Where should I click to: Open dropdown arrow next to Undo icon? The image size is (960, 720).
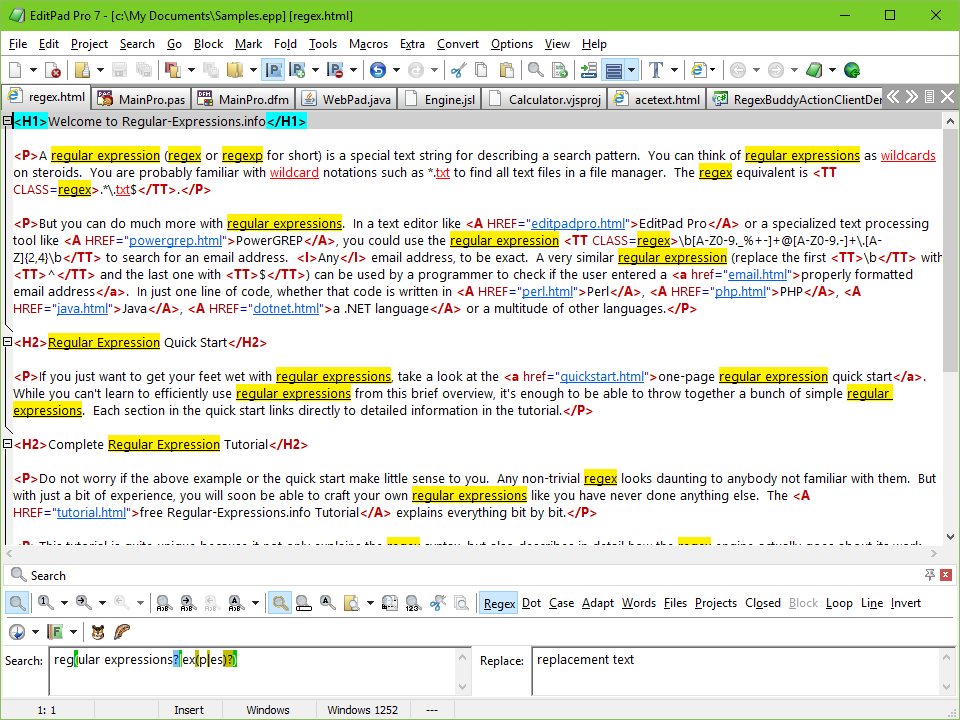(396, 70)
